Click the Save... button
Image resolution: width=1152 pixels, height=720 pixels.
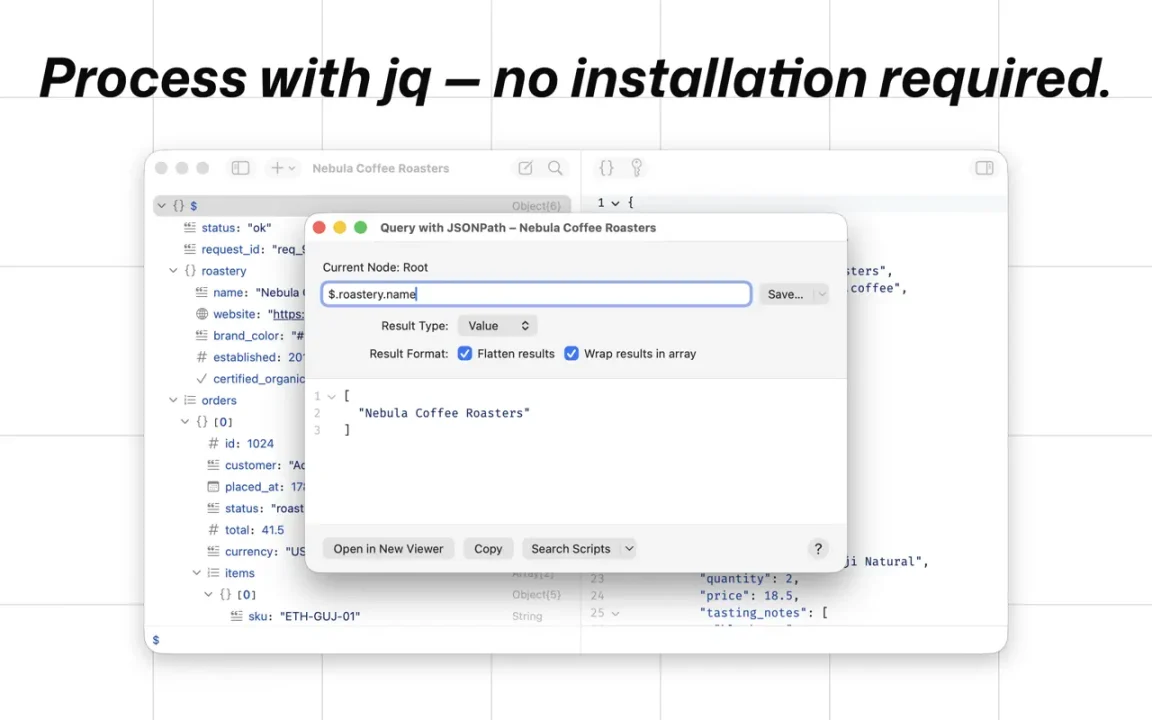click(x=785, y=294)
